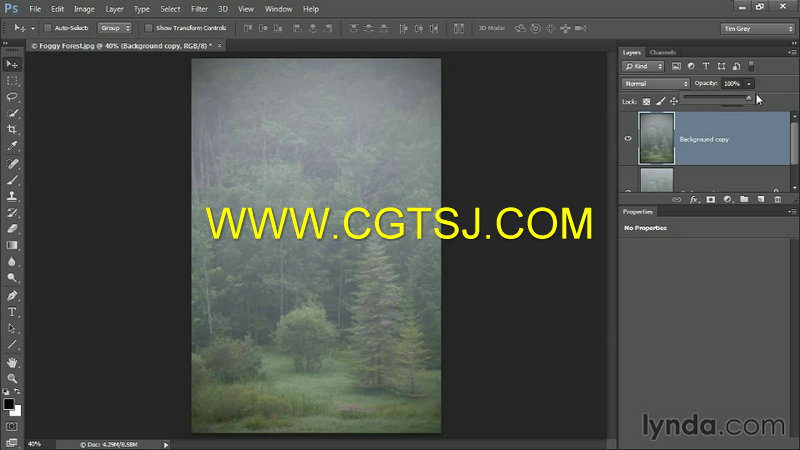Image resolution: width=800 pixels, height=450 pixels.
Task: Enable Show Transform Controls checkbox
Action: click(x=148, y=28)
